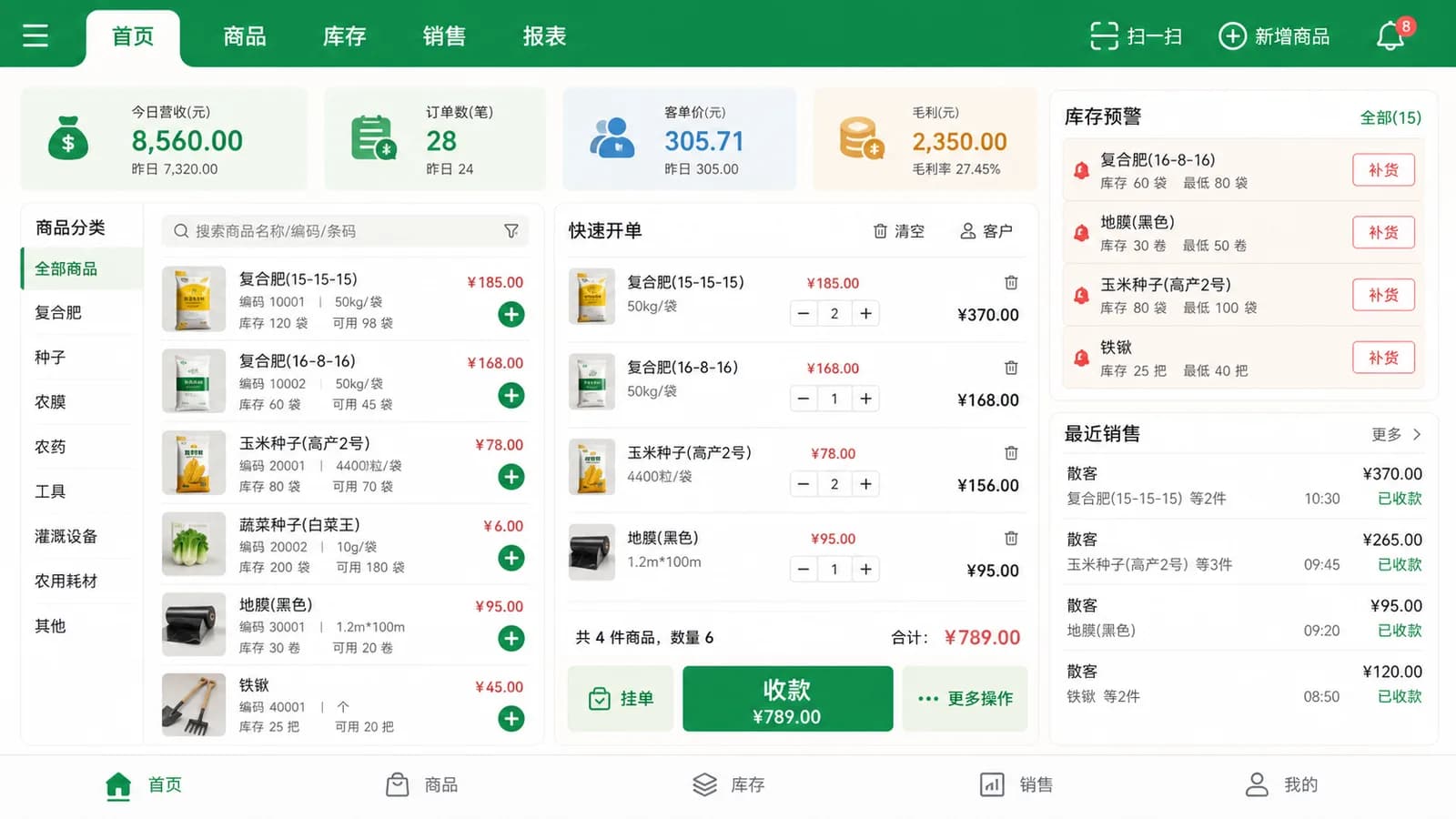The height and width of the screenshot is (819, 1456).
Task: Select the 其他 category
Action: click(82, 626)
